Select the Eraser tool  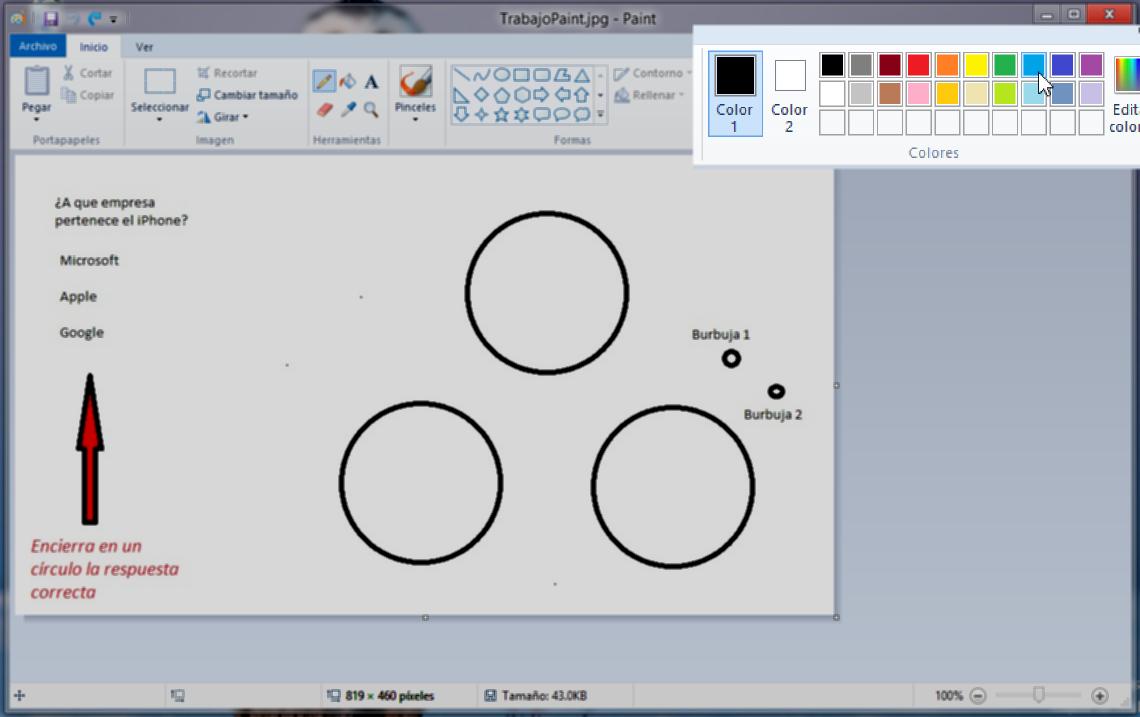324,109
